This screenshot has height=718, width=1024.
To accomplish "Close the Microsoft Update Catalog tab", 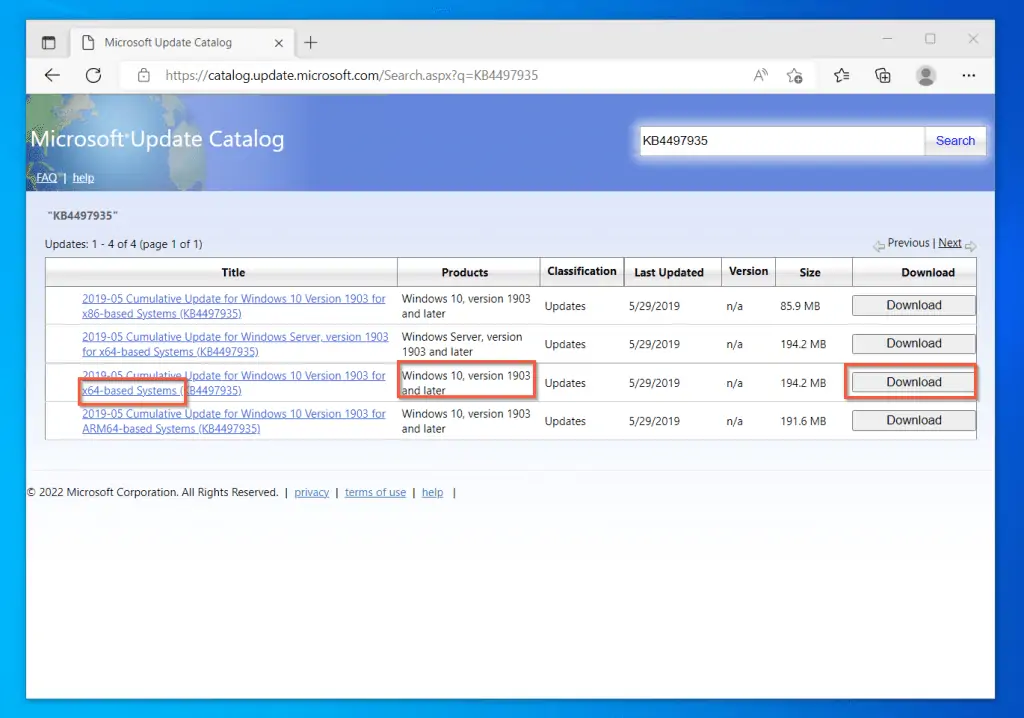I will tap(279, 43).
